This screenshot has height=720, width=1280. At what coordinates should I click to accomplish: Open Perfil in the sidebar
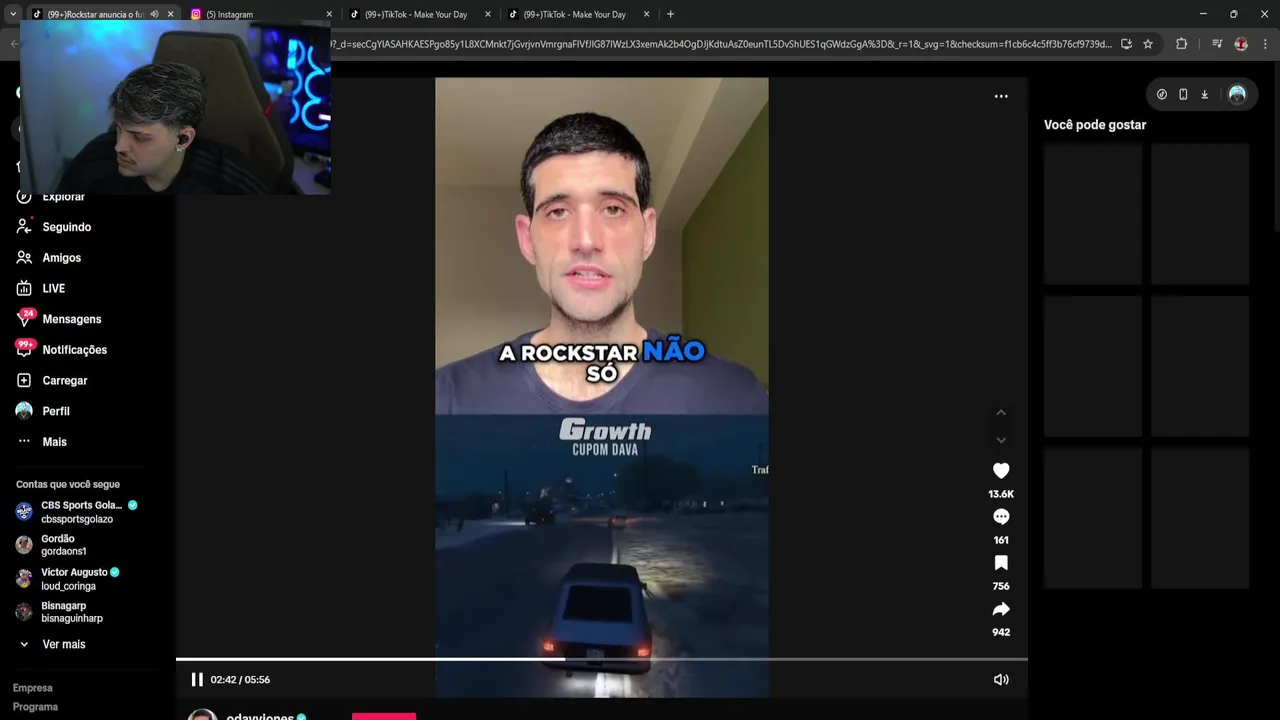click(56, 411)
